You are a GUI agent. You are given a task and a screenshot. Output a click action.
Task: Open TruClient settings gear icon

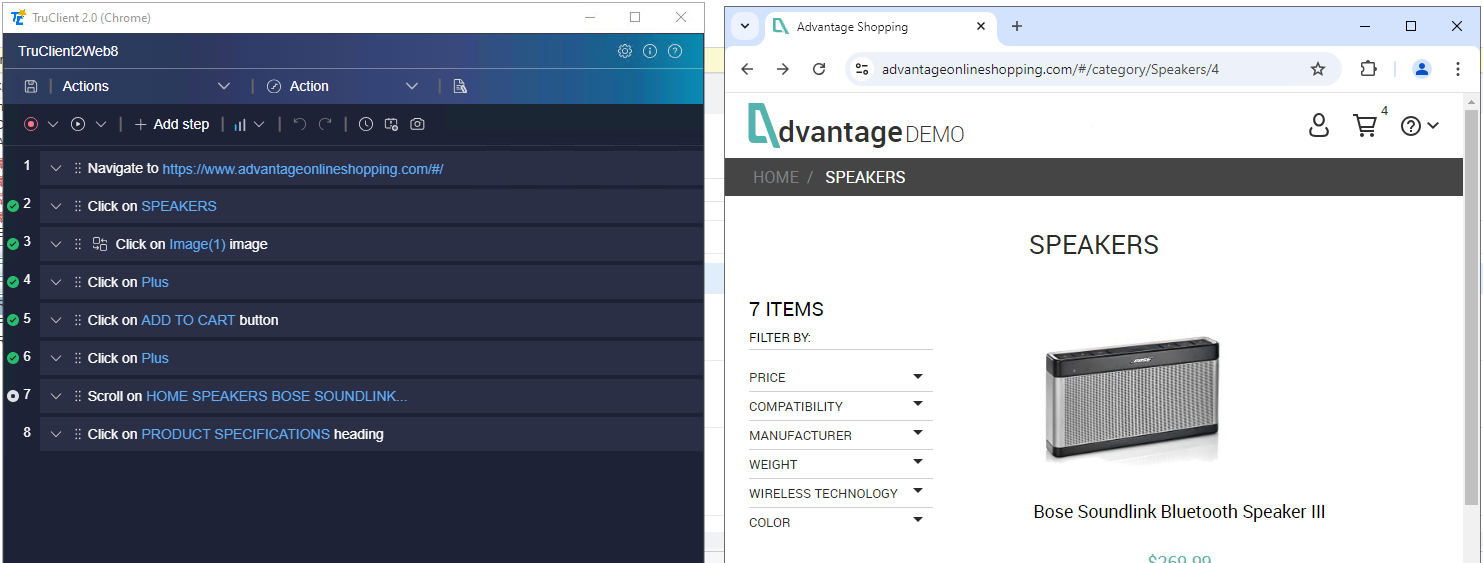tap(625, 51)
